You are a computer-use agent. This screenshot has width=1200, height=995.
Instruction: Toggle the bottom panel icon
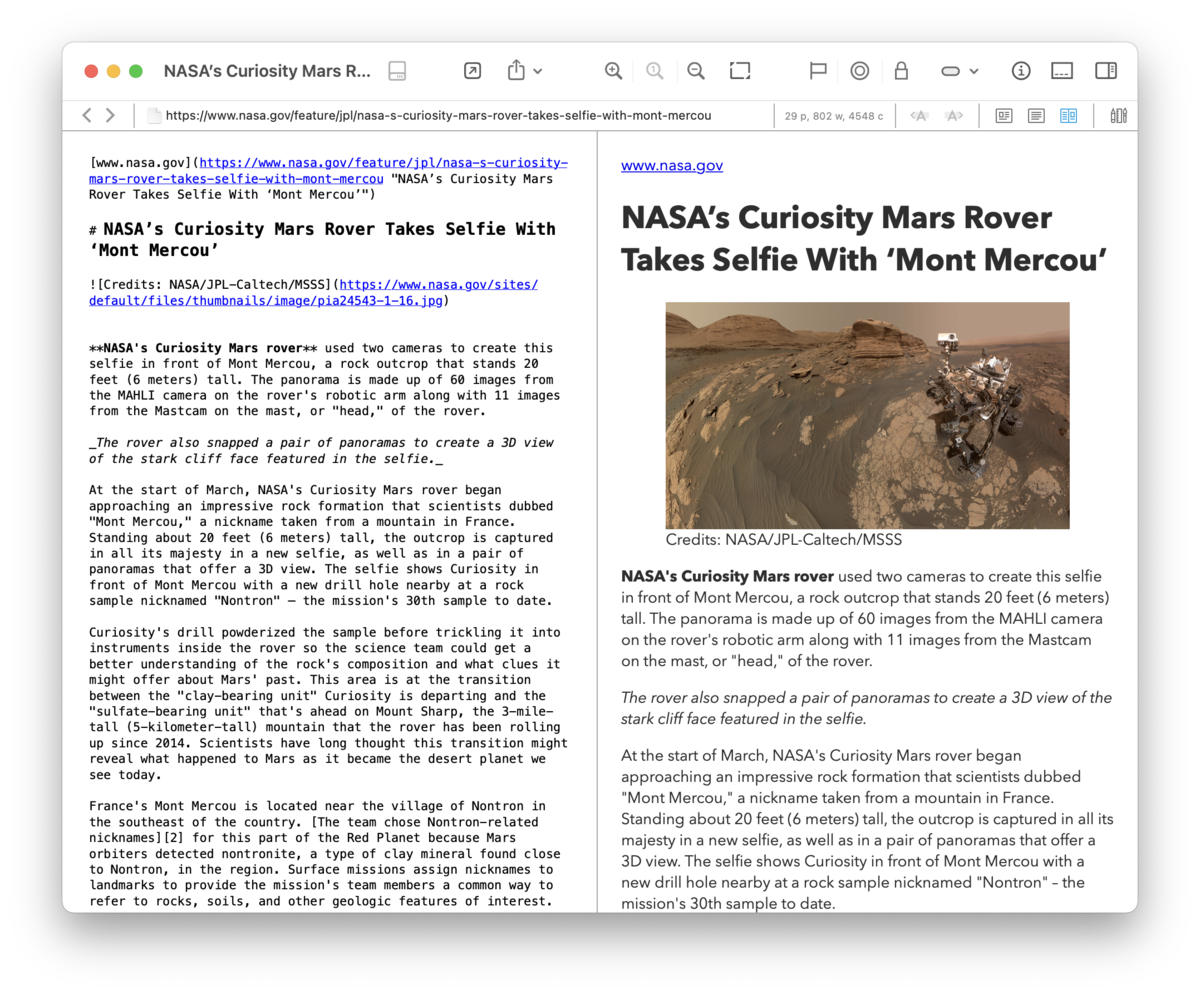(x=1062, y=71)
